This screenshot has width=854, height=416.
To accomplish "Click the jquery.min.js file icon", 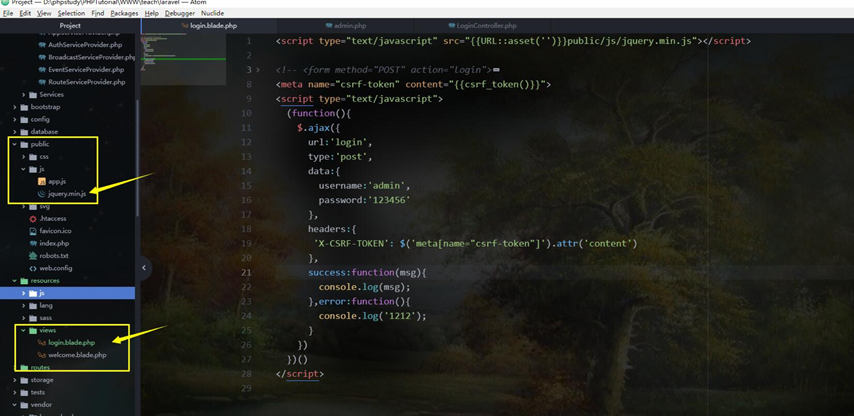I will pyautogui.click(x=42, y=194).
